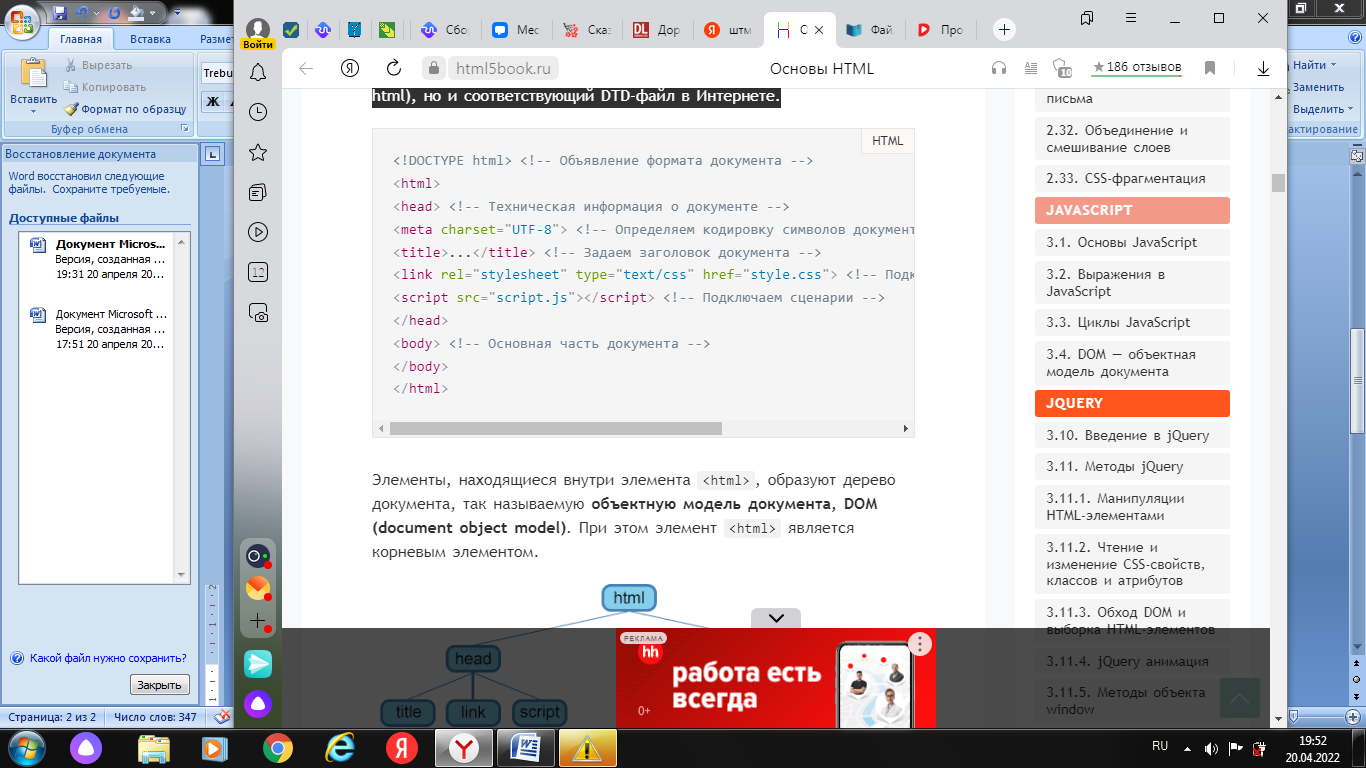
Task: Click browser page vertical scrollbar thumb
Action: 1278,182
